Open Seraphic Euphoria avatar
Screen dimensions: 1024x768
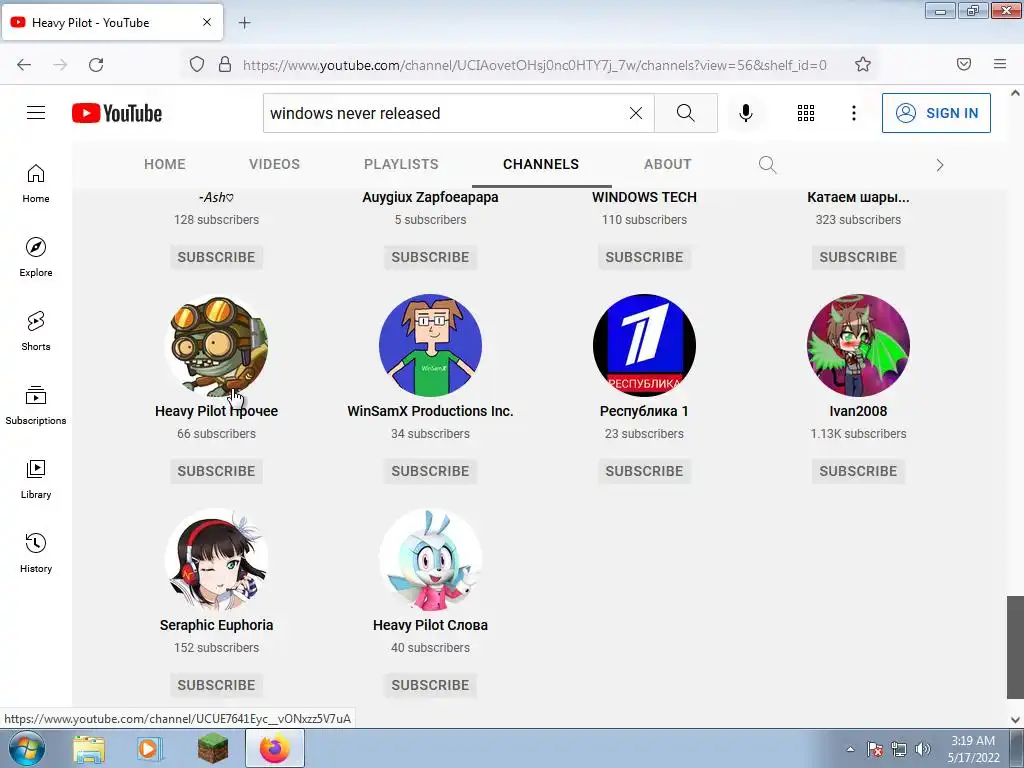tap(216, 560)
